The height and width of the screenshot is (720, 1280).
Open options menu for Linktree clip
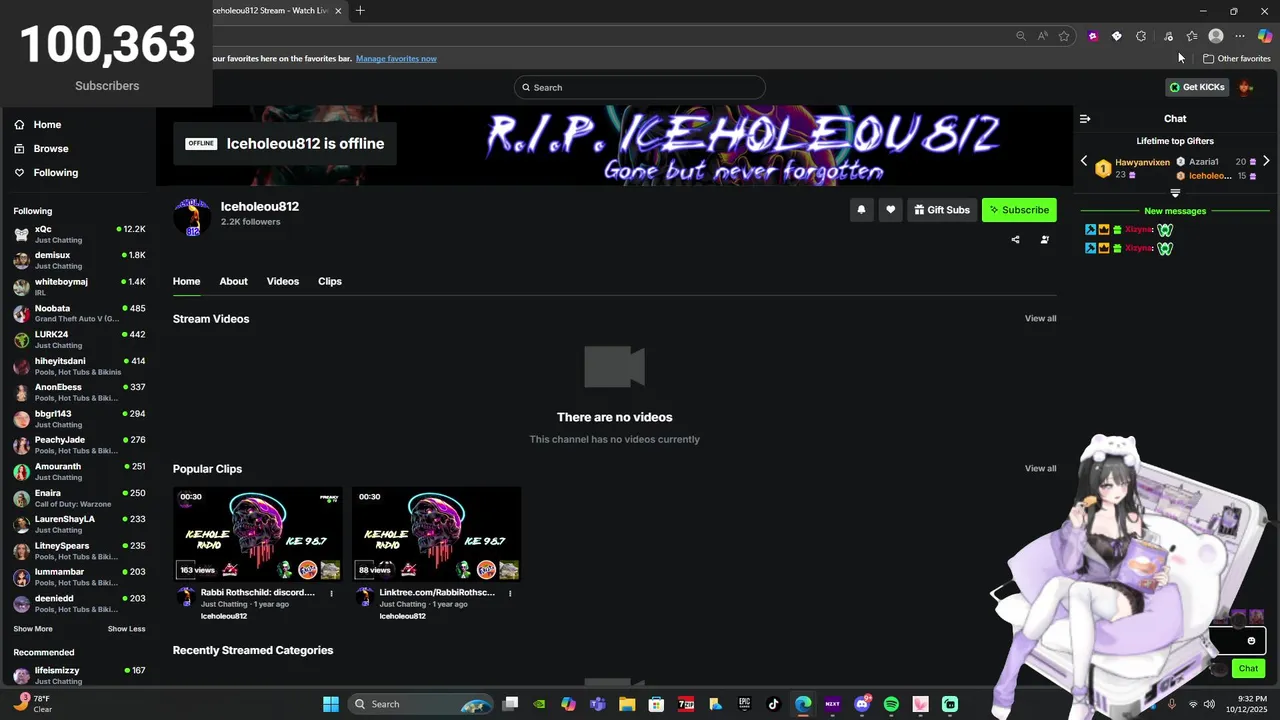pyautogui.click(x=510, y=593)
